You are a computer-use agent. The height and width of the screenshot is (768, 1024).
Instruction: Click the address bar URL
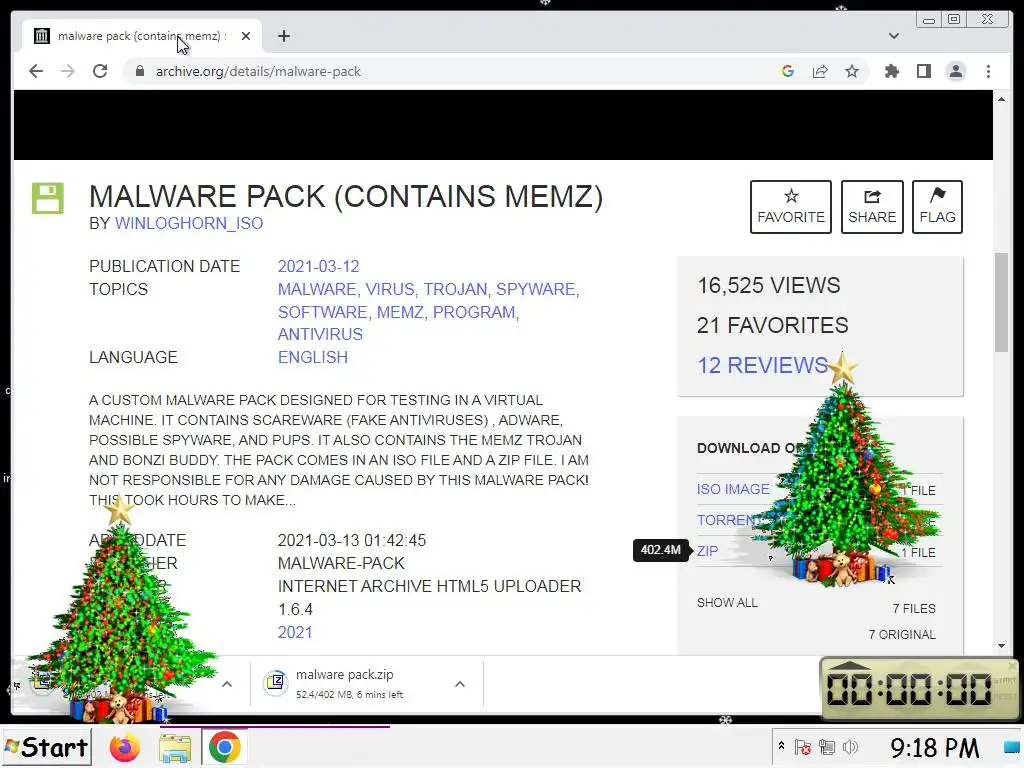pyautogui.click(x=258, y=71)
